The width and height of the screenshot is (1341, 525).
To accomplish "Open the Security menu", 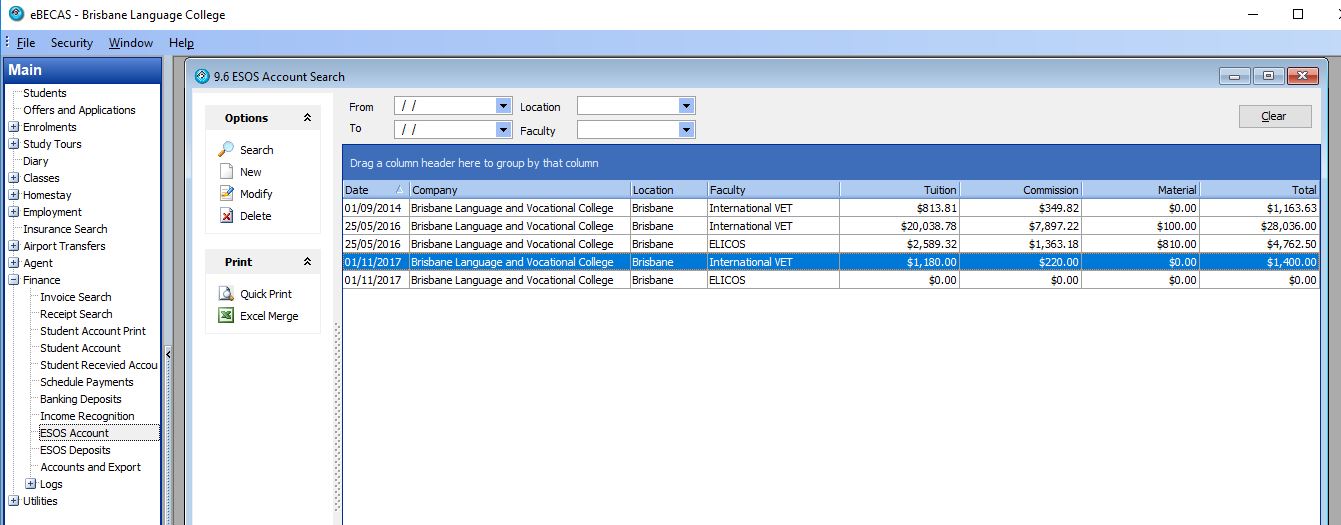I will point(71,43).
